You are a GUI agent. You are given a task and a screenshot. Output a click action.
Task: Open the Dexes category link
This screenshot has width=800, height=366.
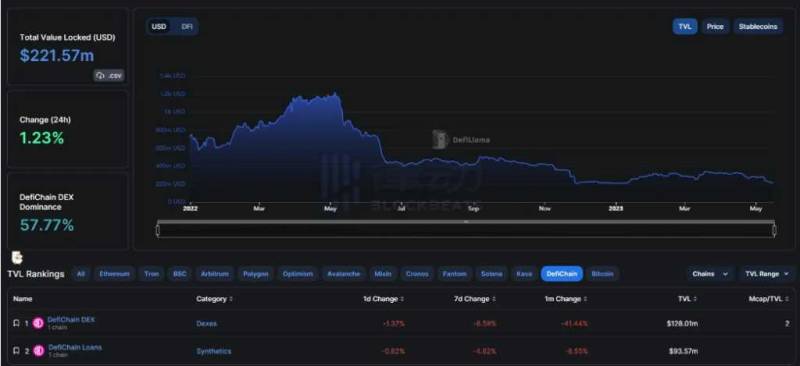coord(207,324)
